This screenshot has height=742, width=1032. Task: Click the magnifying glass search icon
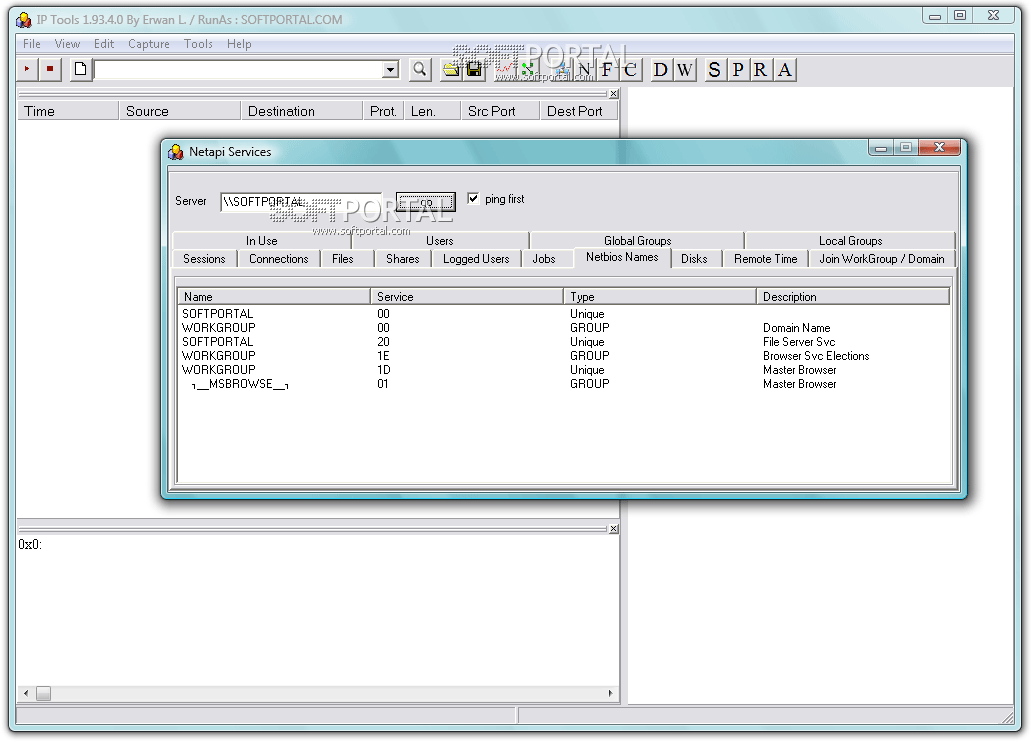pos(420,69)
